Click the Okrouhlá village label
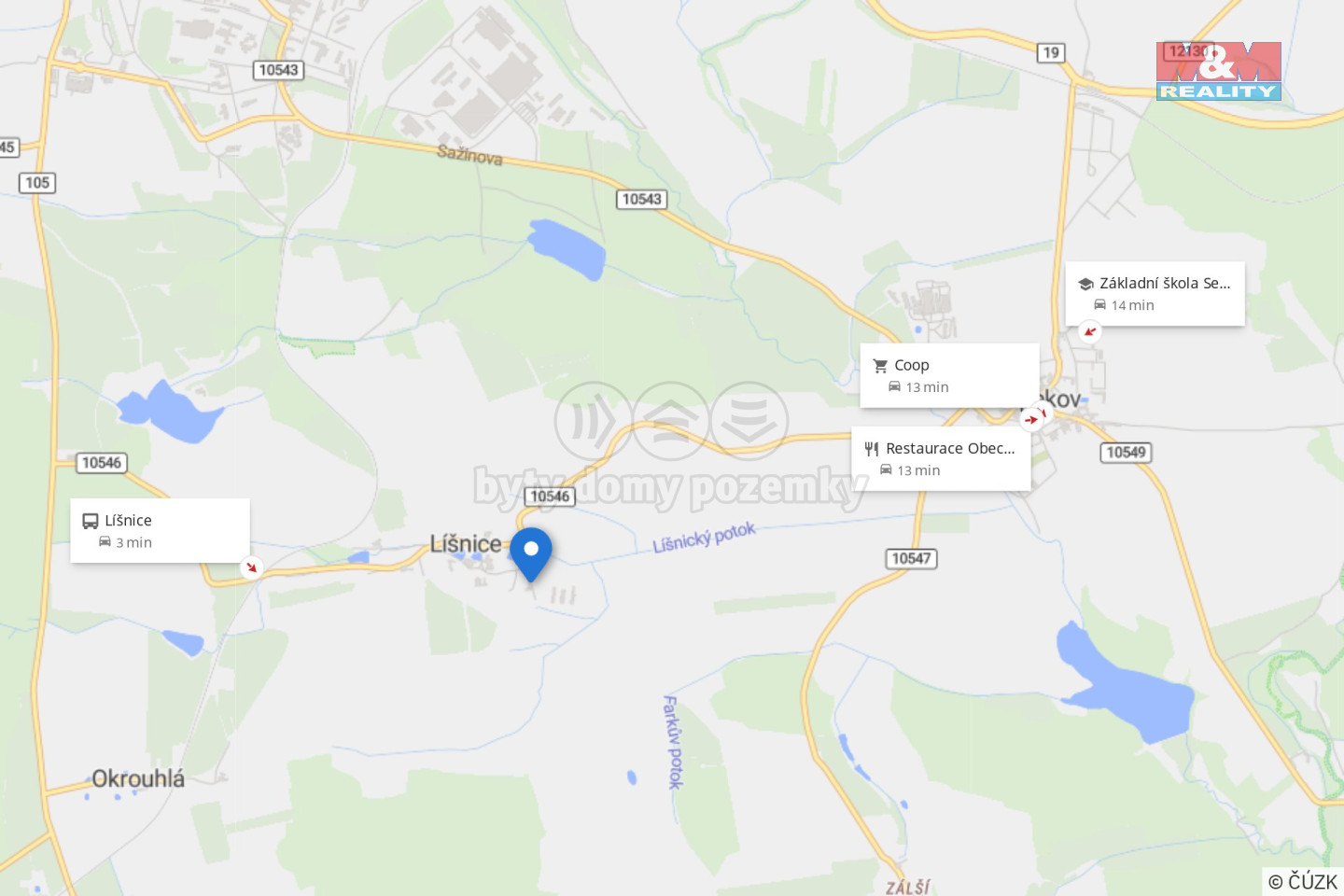This screenshot has height=896, width=1344. (138, 778)
